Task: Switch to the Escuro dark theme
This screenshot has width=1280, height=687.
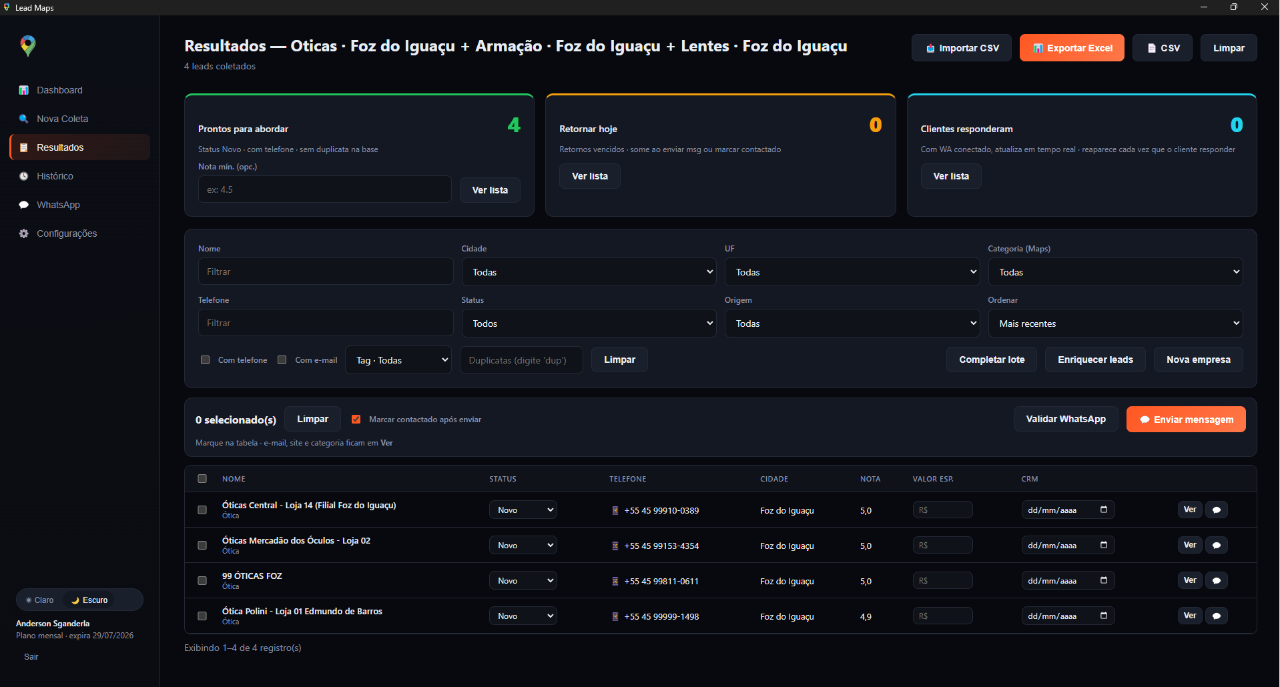Action: [89, 600]
